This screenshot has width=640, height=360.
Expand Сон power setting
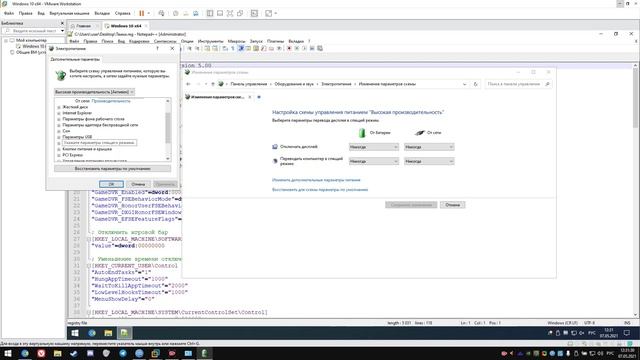[59, 131]
